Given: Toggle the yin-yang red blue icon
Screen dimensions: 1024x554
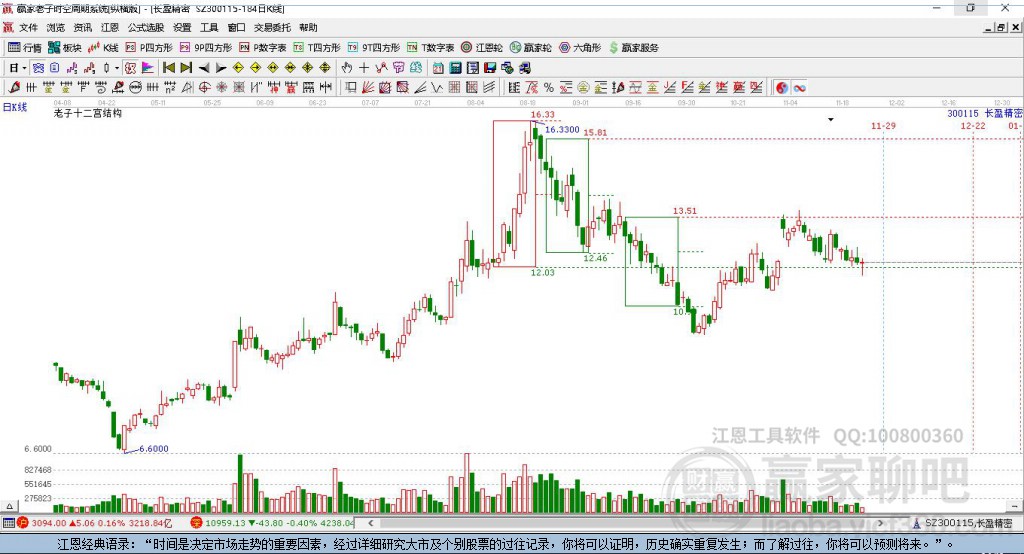Looking at the screenshot, I should pyautogui.click(x=782, y=88).
